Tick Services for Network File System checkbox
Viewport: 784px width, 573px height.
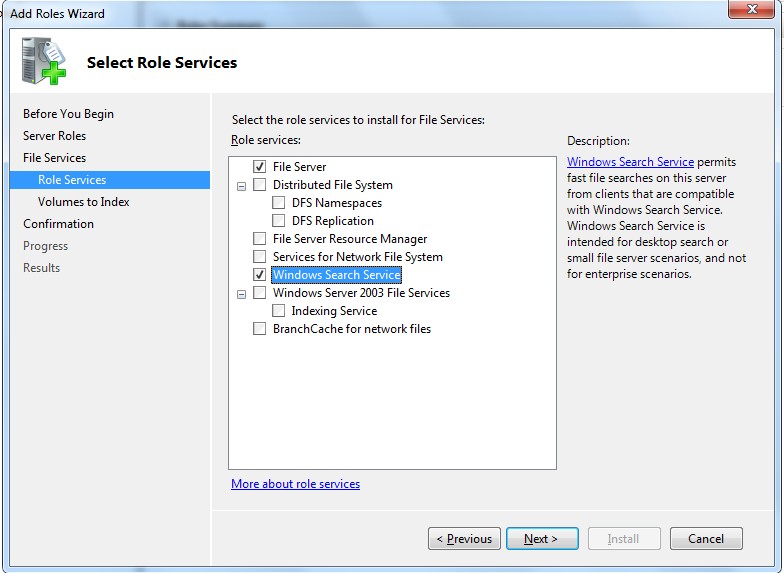pyautogui.click(x=260, y=256)
